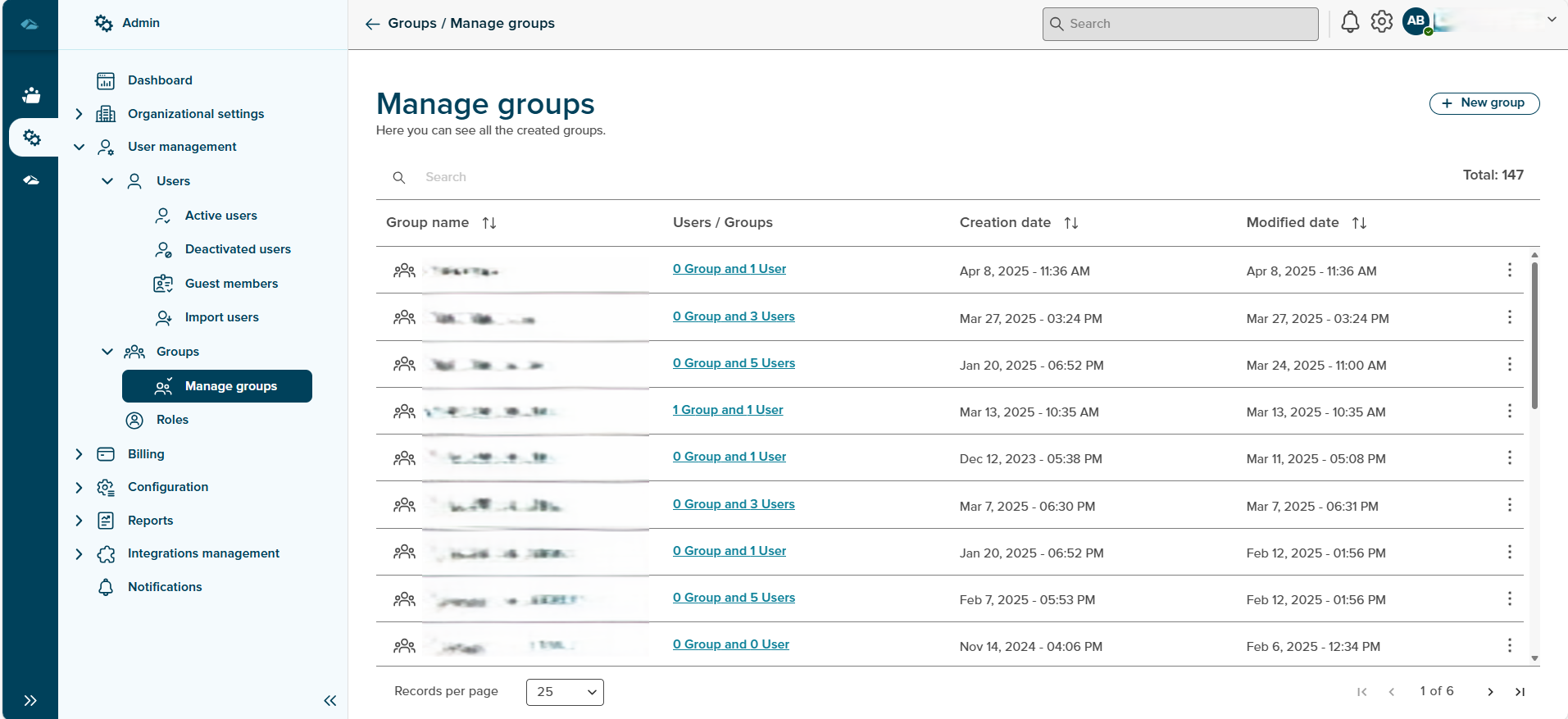
Task: Click group icon on Mar 13, 2025 row
Action: tap(404, 412)
